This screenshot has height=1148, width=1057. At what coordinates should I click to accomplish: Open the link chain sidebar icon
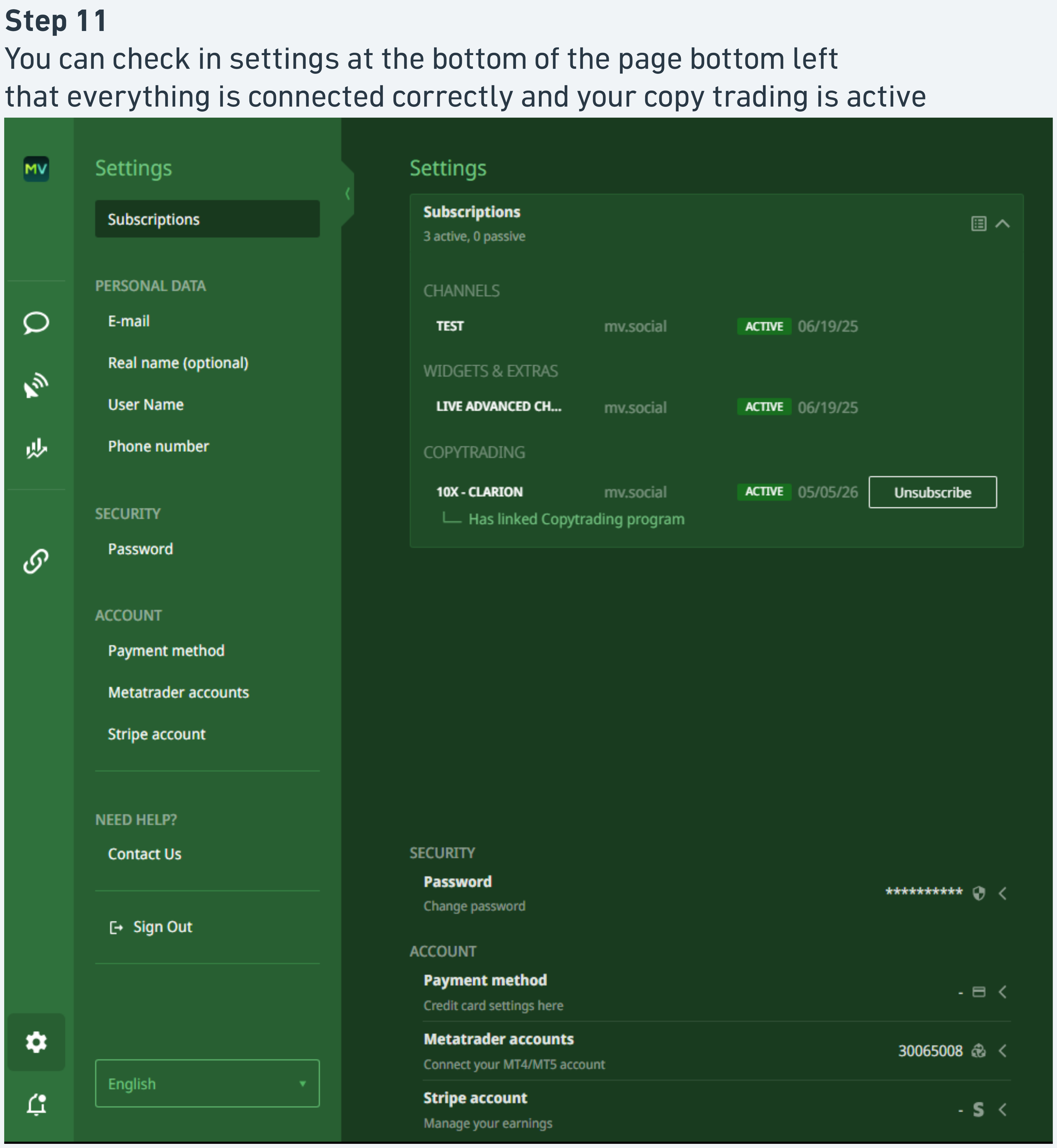point(36,561)
